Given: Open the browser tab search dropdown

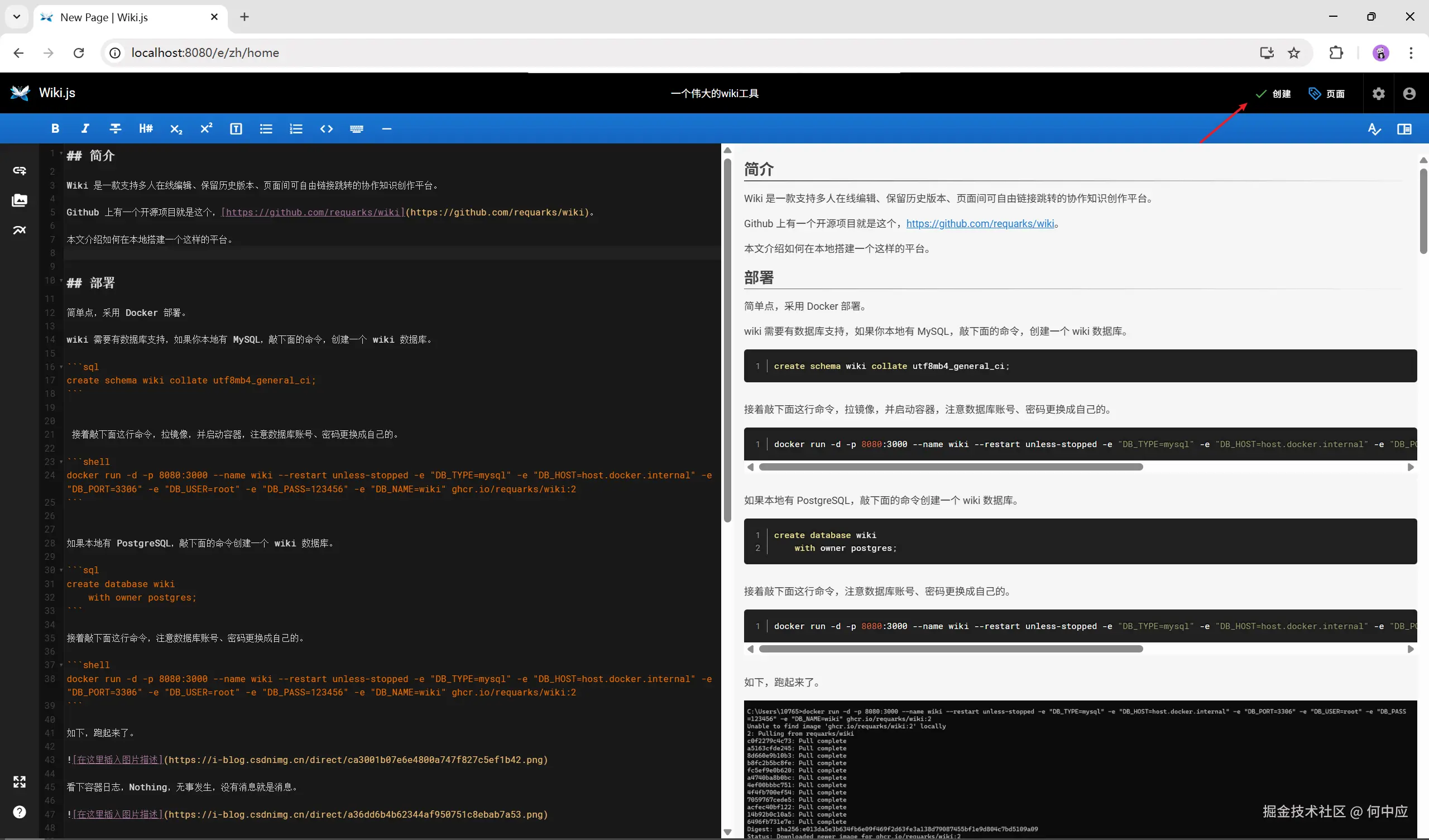Looking at the screenshot, I should coord(16,17).
